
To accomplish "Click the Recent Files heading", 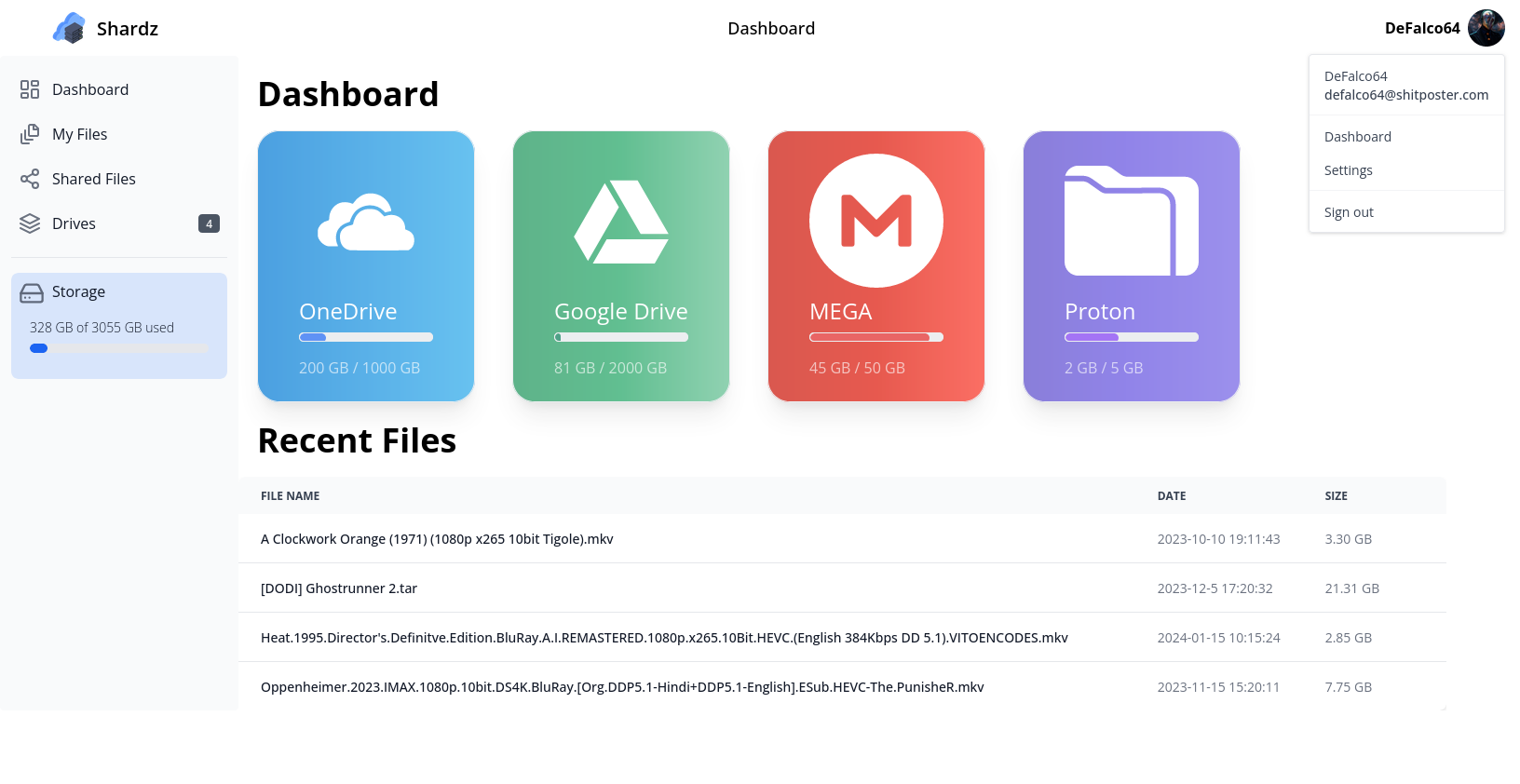I will (357, 440).
